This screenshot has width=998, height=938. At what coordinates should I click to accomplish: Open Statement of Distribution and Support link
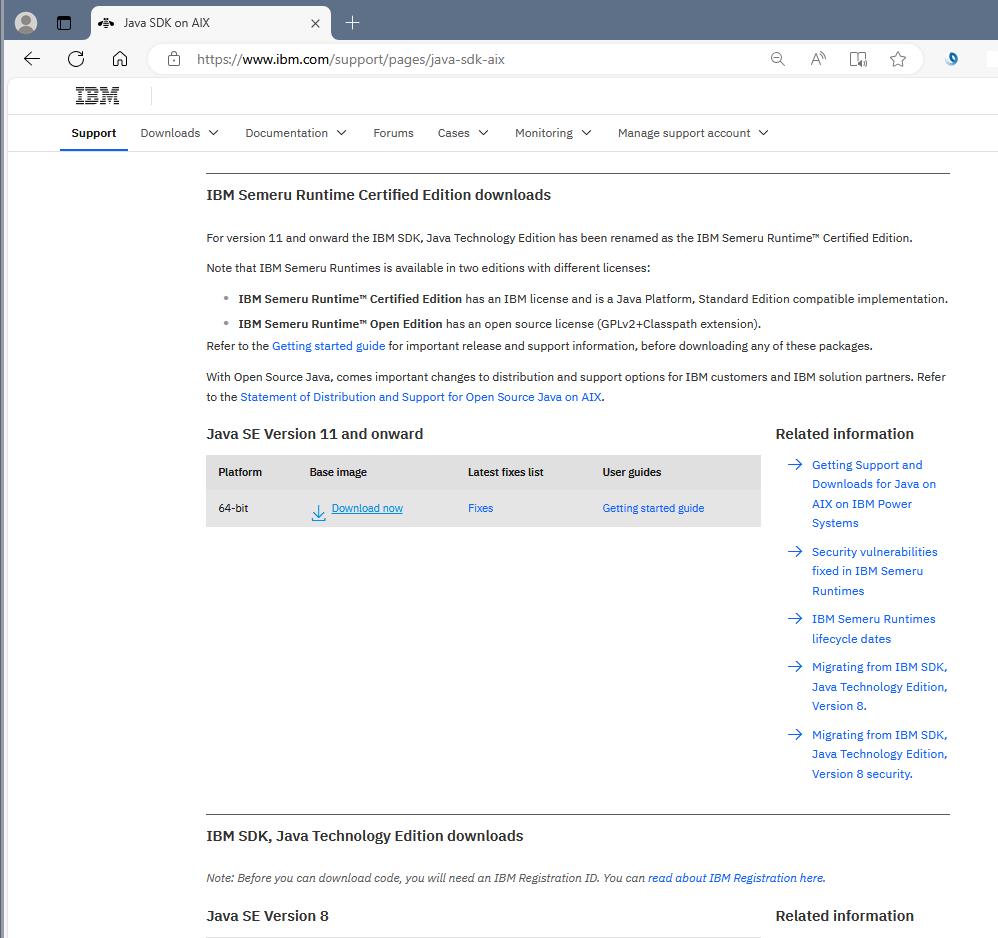(x=421, y=397)
